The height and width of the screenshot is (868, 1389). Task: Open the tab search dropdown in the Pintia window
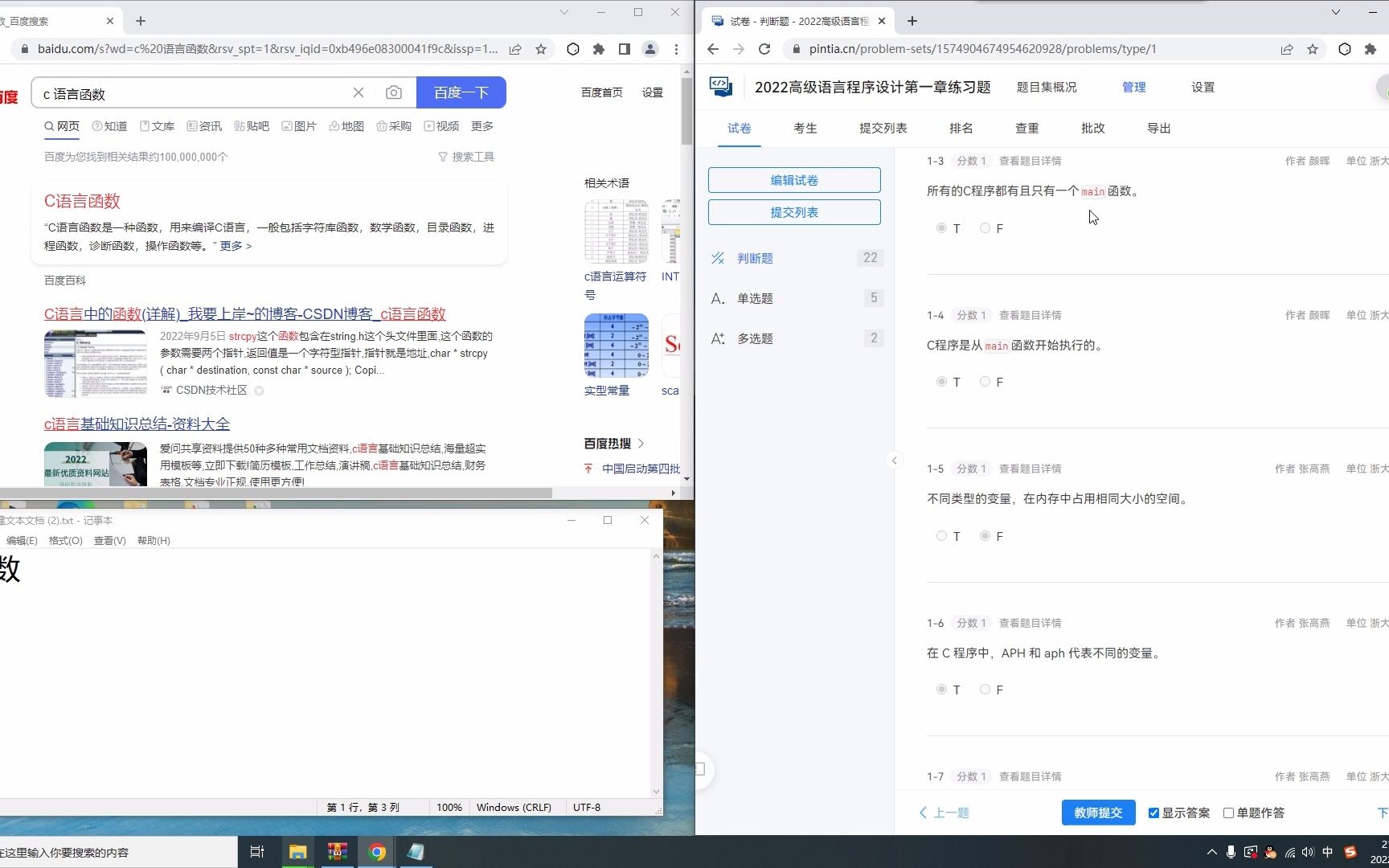[x=1336, y=12]
